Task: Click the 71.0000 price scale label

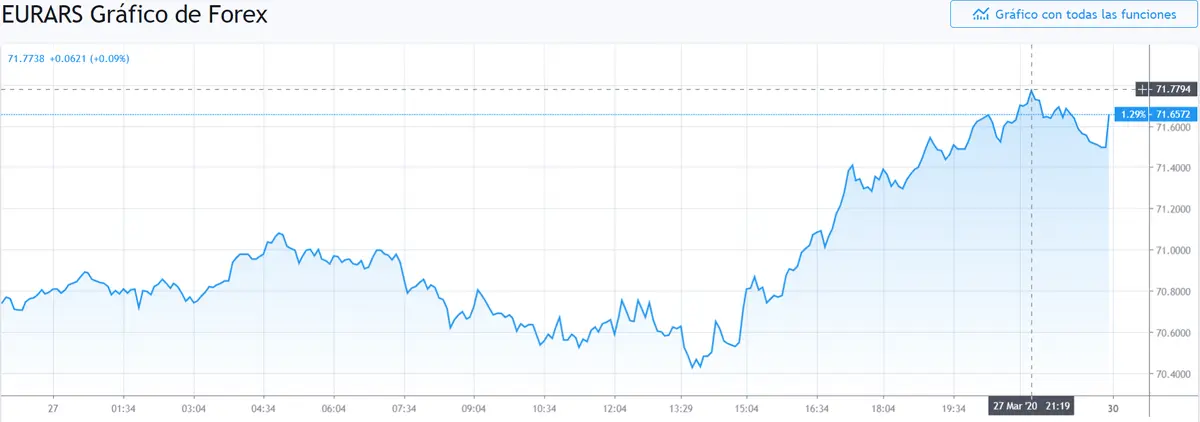Action: pos(1174,250)
